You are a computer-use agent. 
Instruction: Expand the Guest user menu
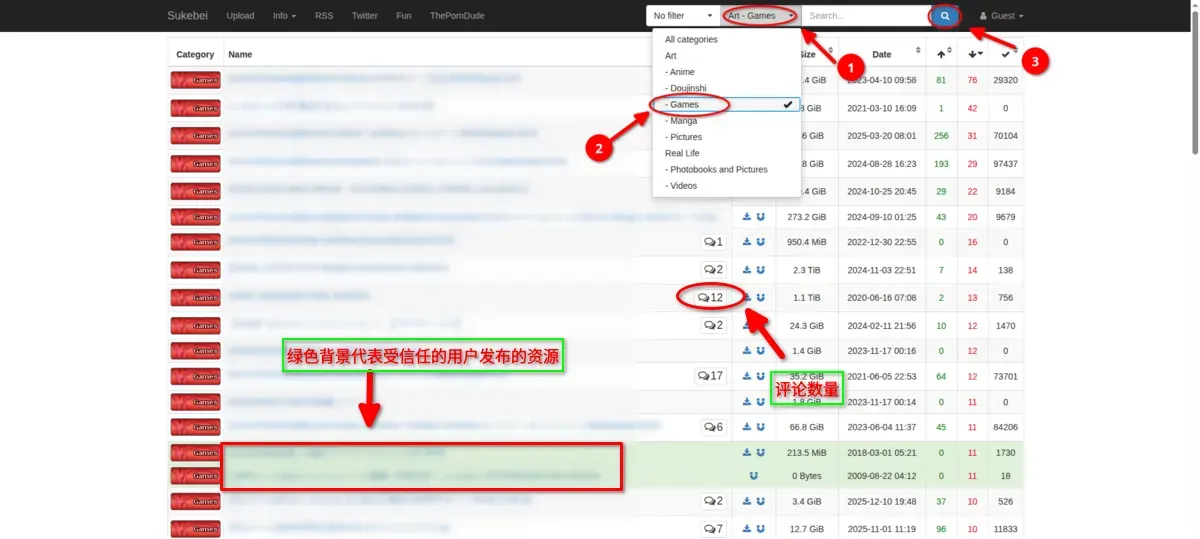click(x=1001, y=16)
